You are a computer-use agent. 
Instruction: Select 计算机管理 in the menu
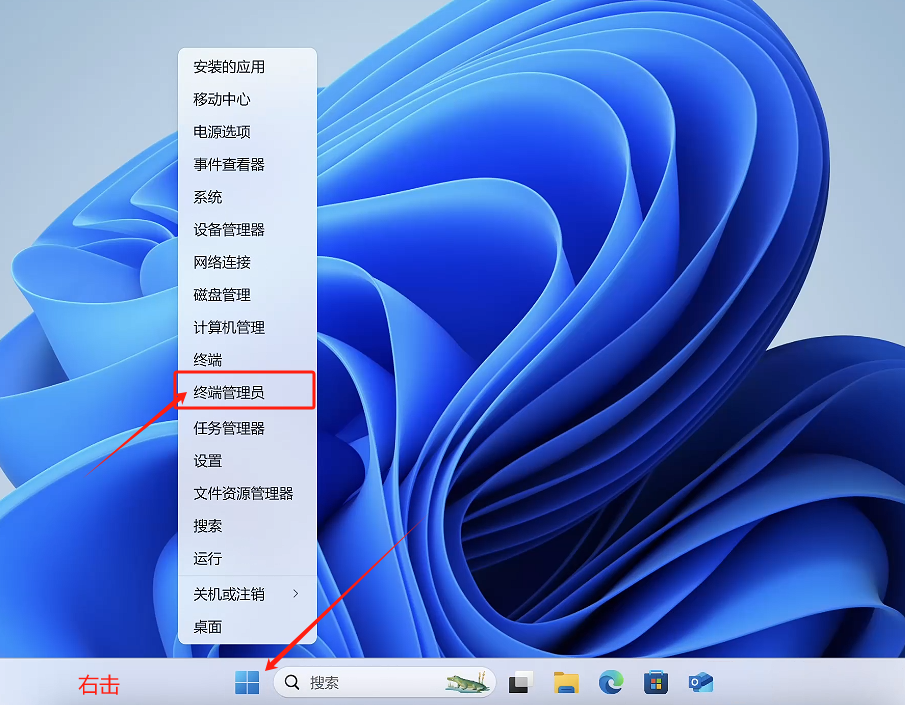pos(227,327)
